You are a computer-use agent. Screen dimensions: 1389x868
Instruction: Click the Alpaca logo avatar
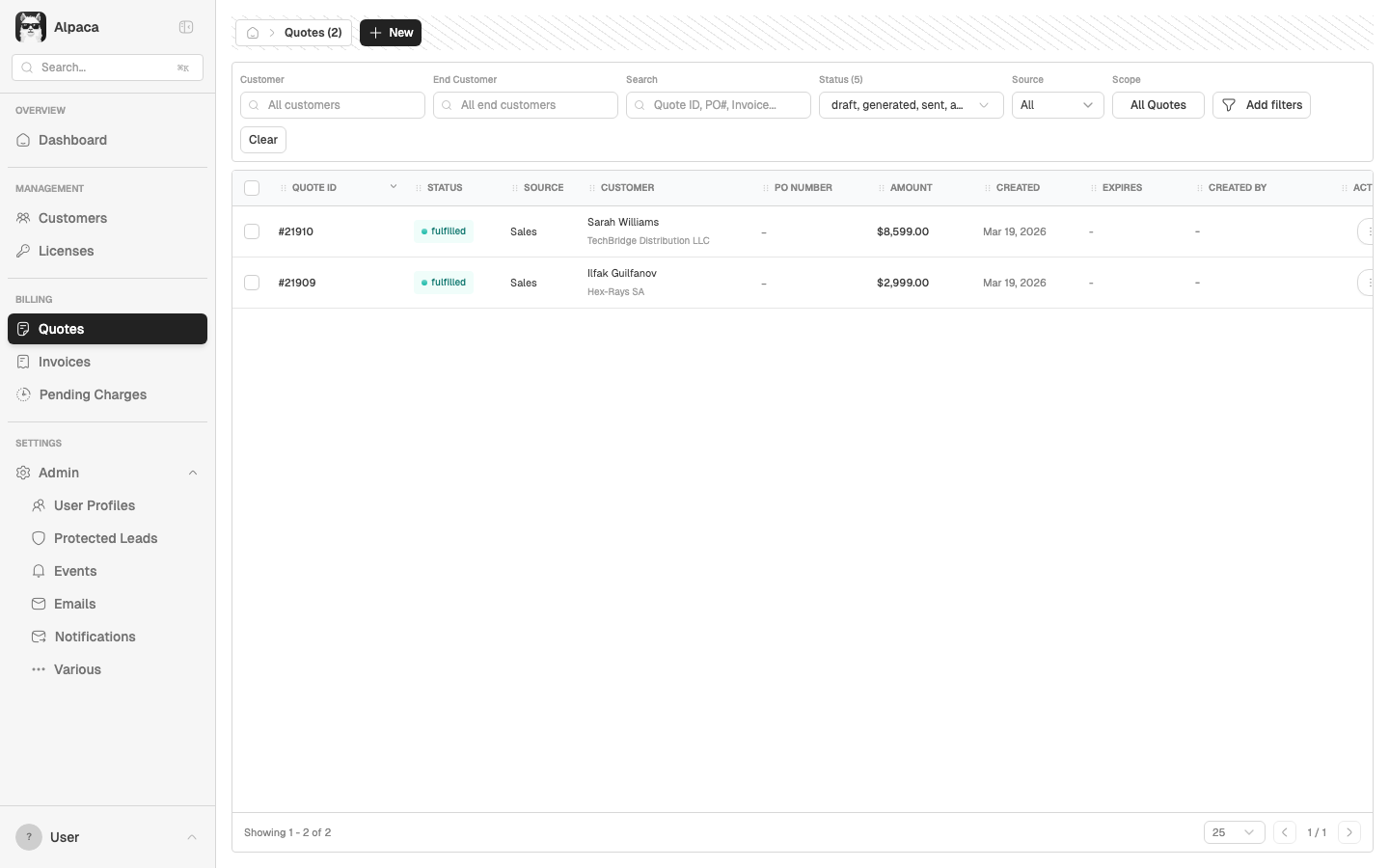click(x=31, y=27)
